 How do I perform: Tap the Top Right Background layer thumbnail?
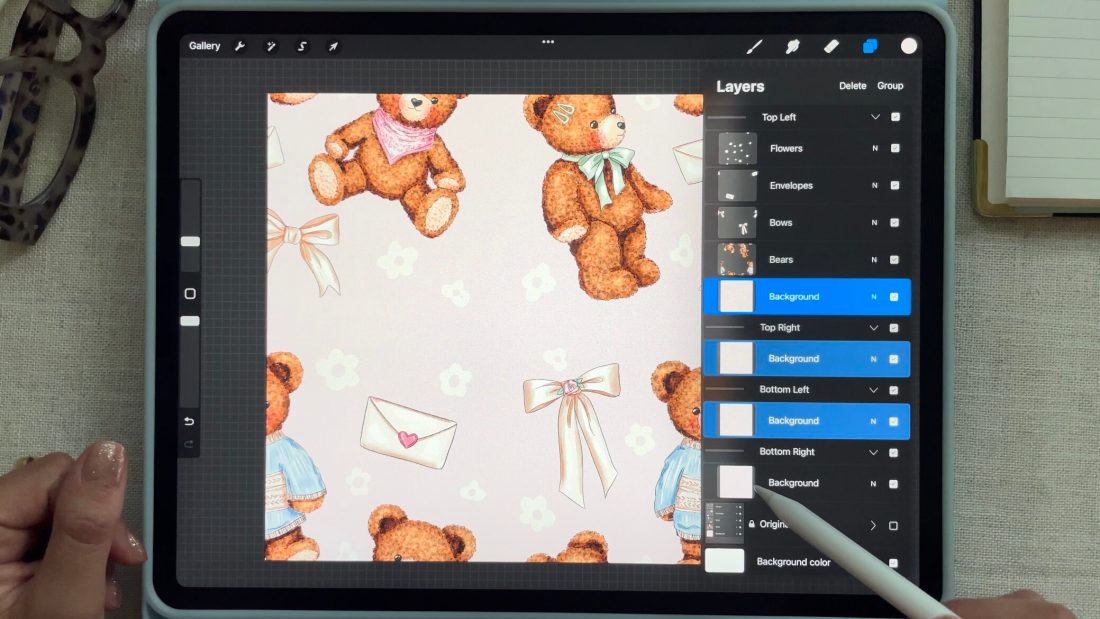pos(736,359)
